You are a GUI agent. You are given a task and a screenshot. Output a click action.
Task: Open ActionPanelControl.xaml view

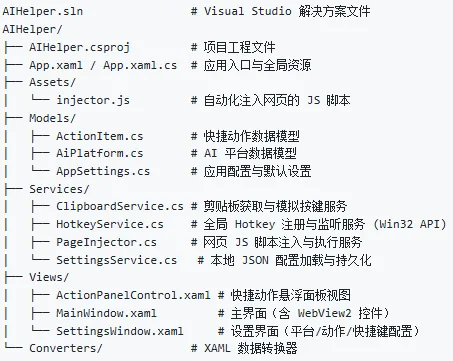(133, 295)
